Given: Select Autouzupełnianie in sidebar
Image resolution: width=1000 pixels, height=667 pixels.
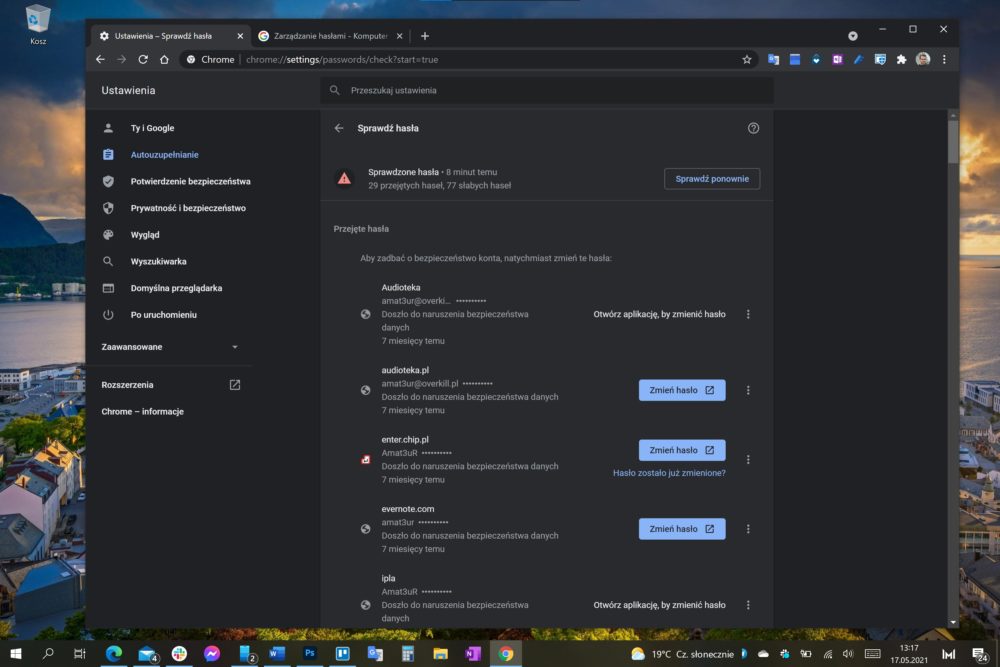Looking at the screenshot, I should [x=164, y=155].
